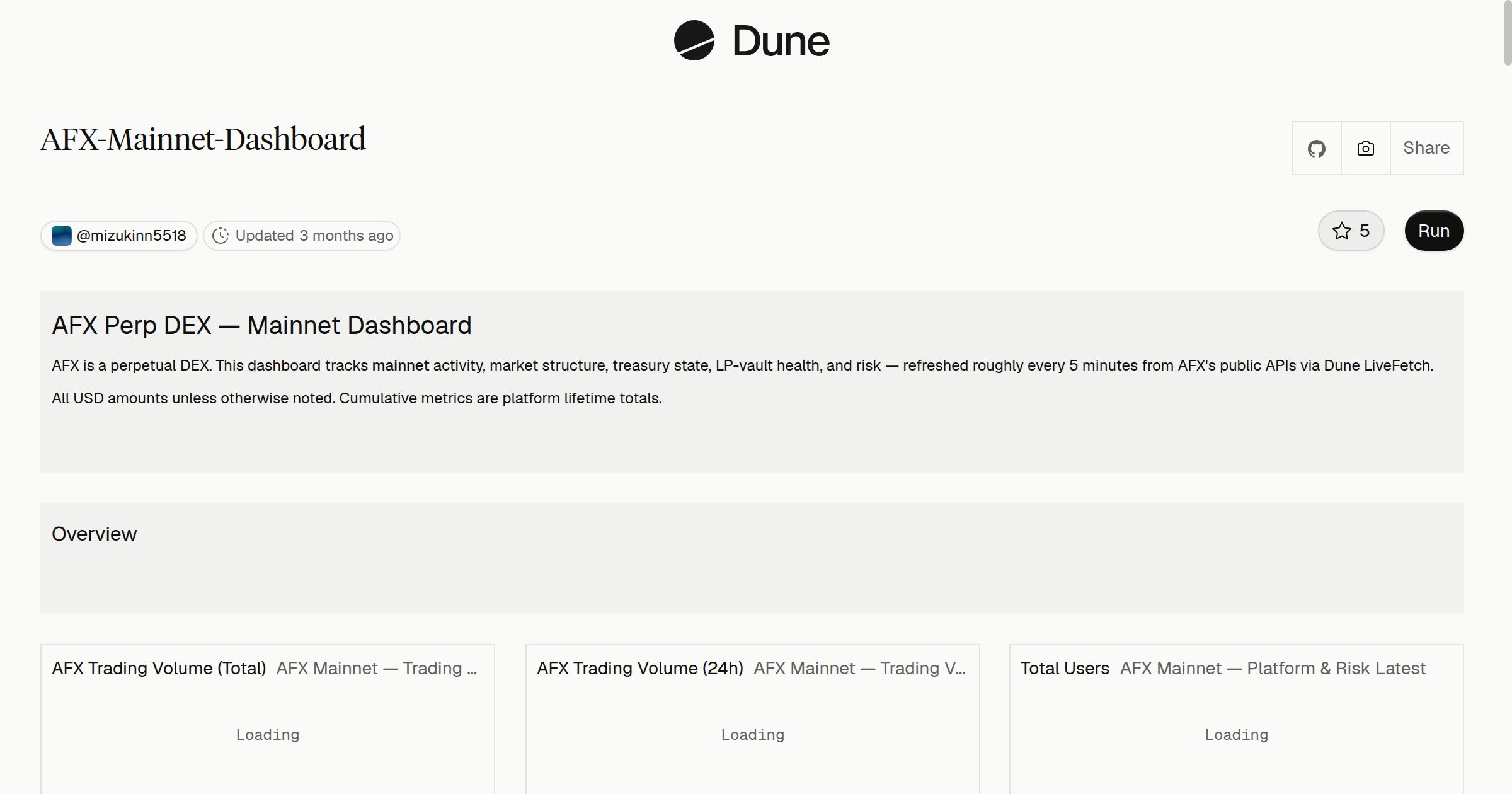Open AFX Trading Volume (Total) widget title
The width and height of the screenshot is (1512, 794).
[x=159, y=668]
